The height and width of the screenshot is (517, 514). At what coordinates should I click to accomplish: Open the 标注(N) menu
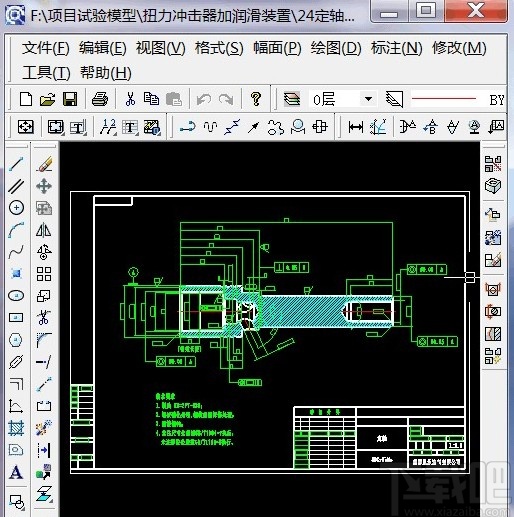[x=397, y=48]
